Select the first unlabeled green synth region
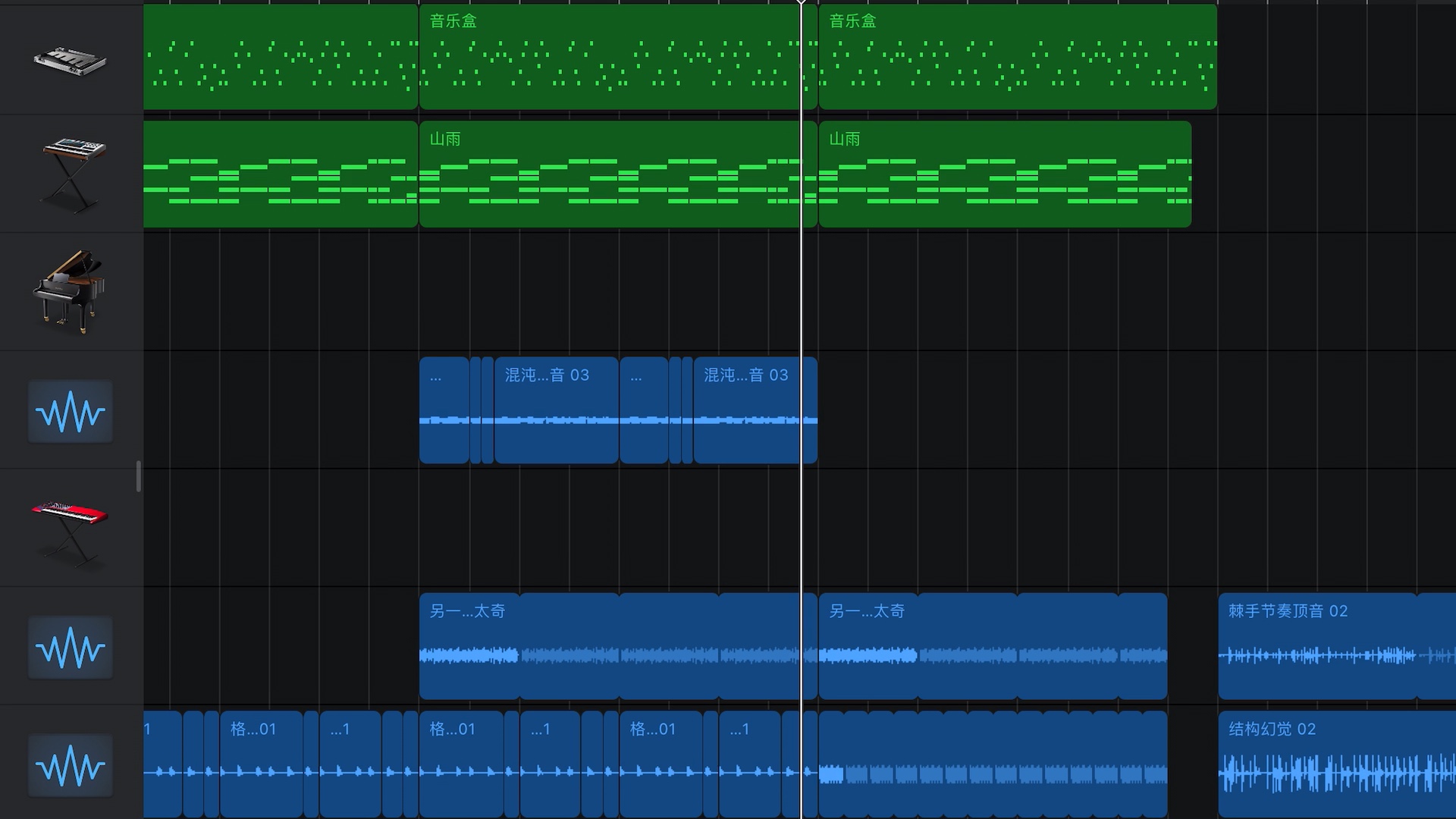The image size is (1456, 819). pyautogui.click(x=281, y=174)
